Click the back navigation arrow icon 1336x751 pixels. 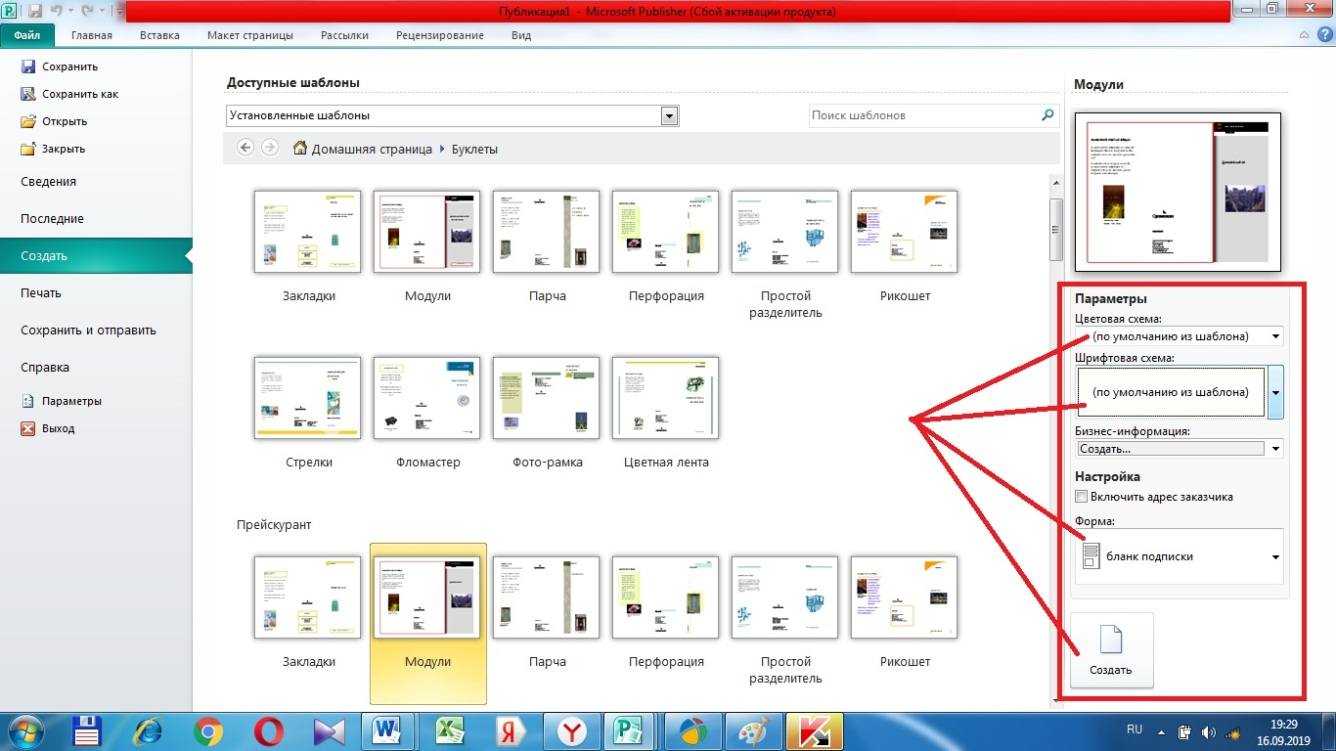pos(246,148)
